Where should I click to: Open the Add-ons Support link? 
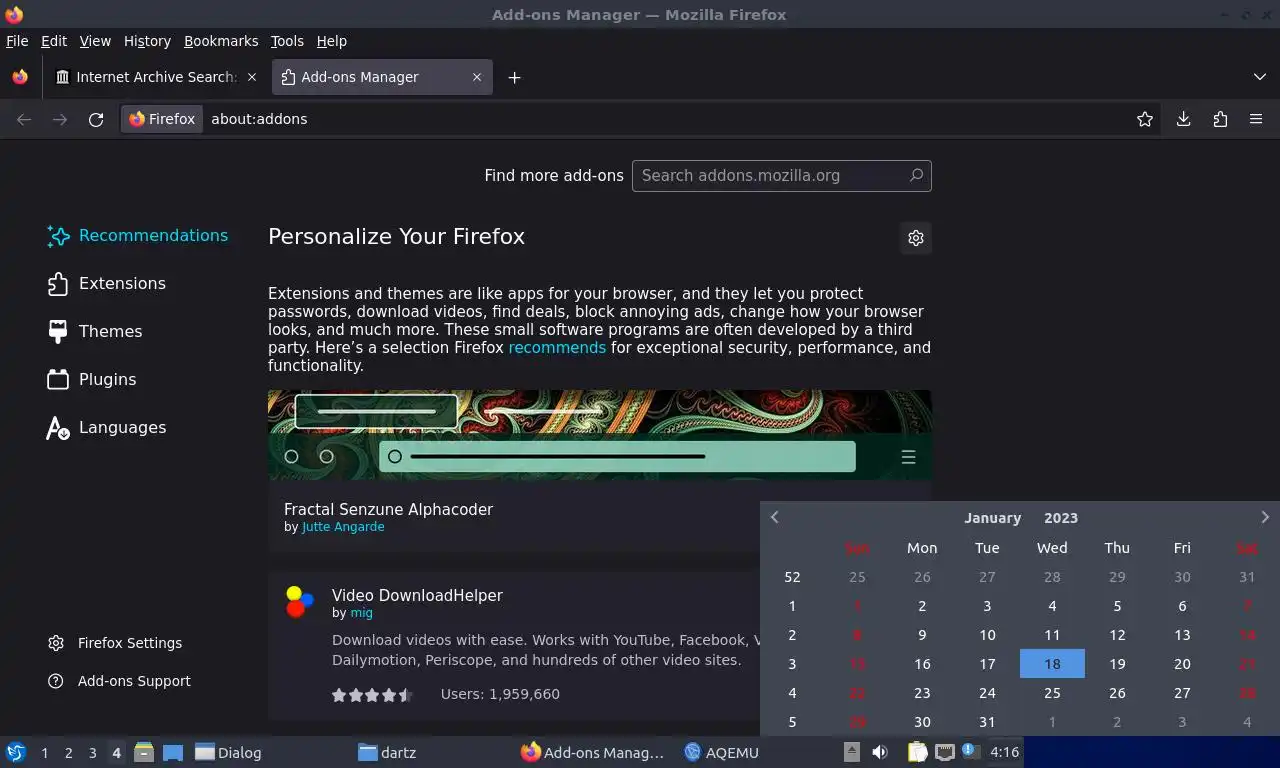click(119, 681)
